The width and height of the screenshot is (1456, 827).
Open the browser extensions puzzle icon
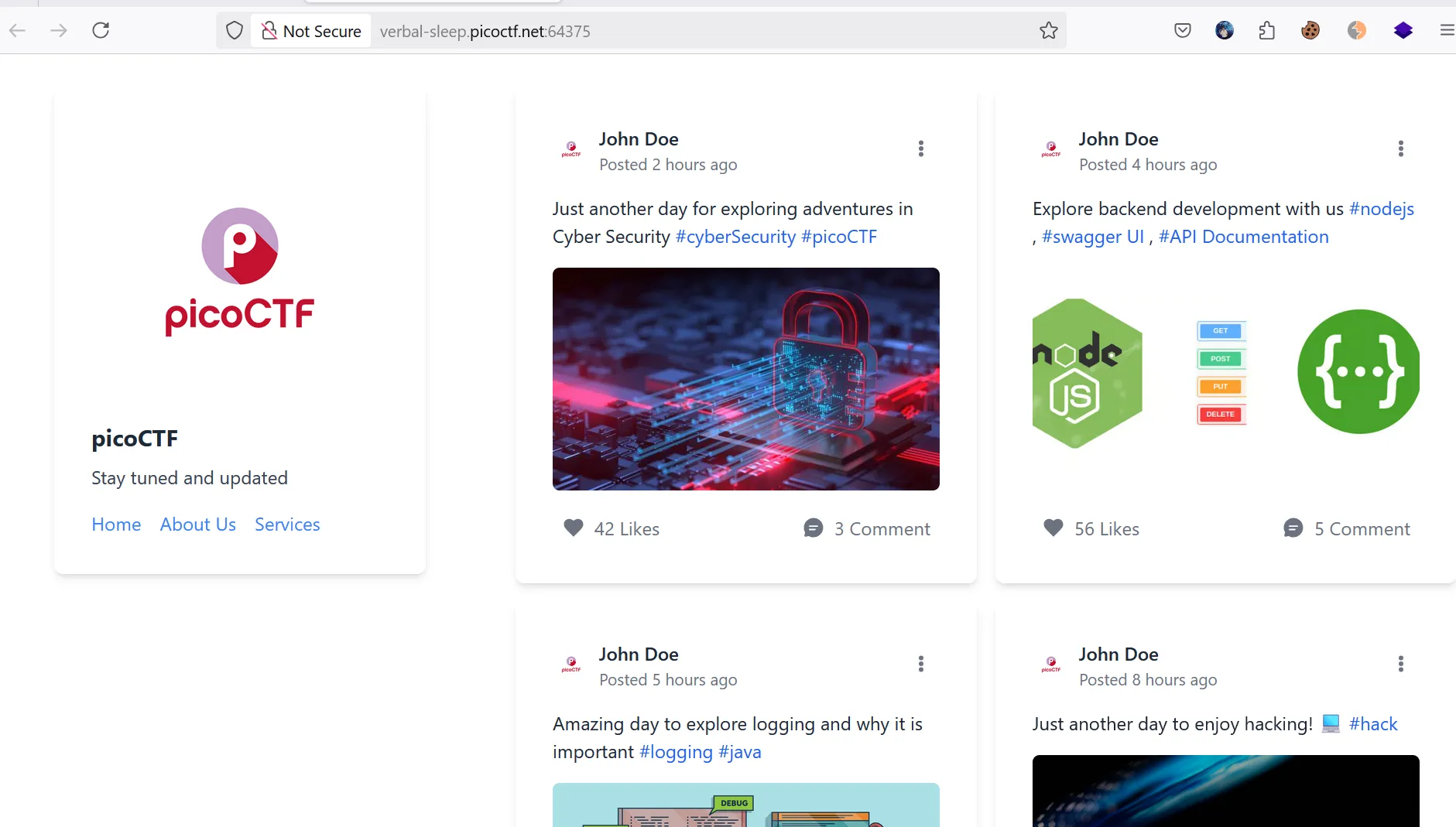(x=1267, y=31)
